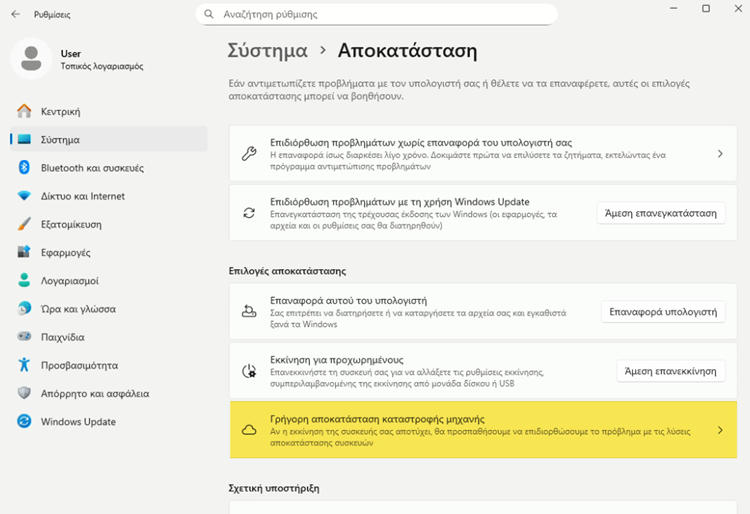The image size is (750, 514).
Task: Click the User profile avatar
Action: tap(31, 59)
